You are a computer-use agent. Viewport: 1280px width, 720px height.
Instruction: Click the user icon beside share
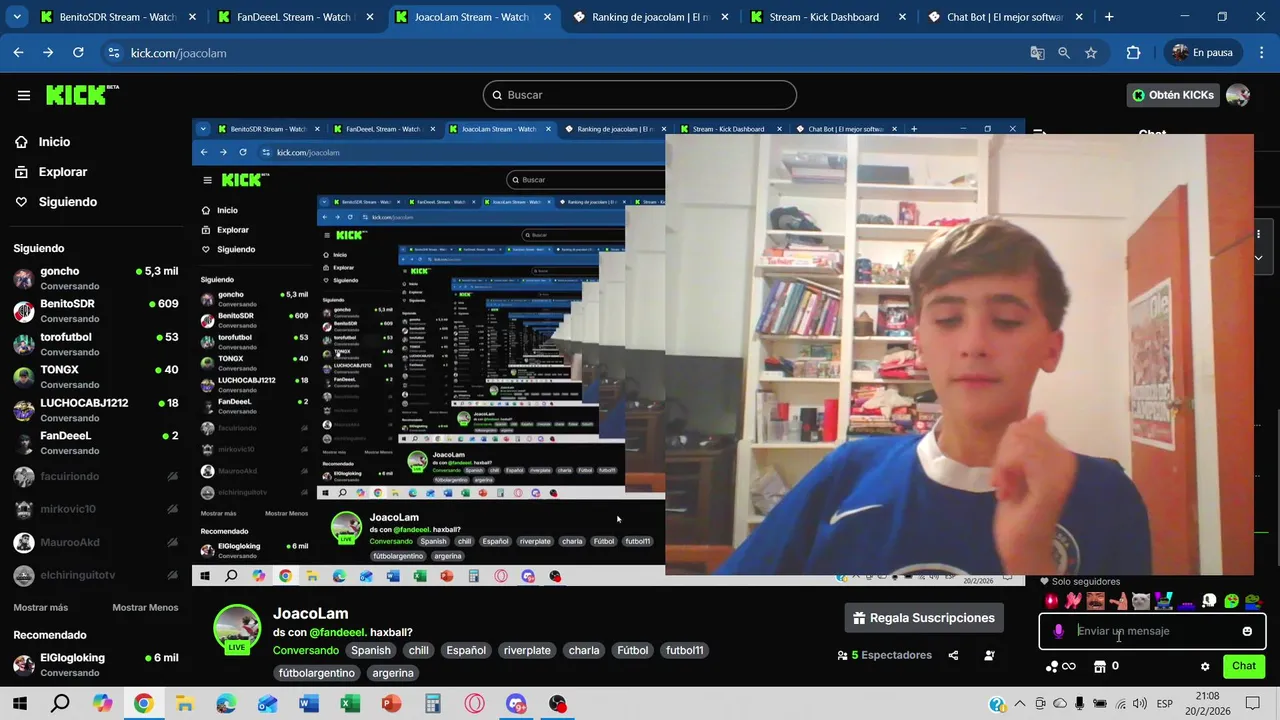point(989,655)
